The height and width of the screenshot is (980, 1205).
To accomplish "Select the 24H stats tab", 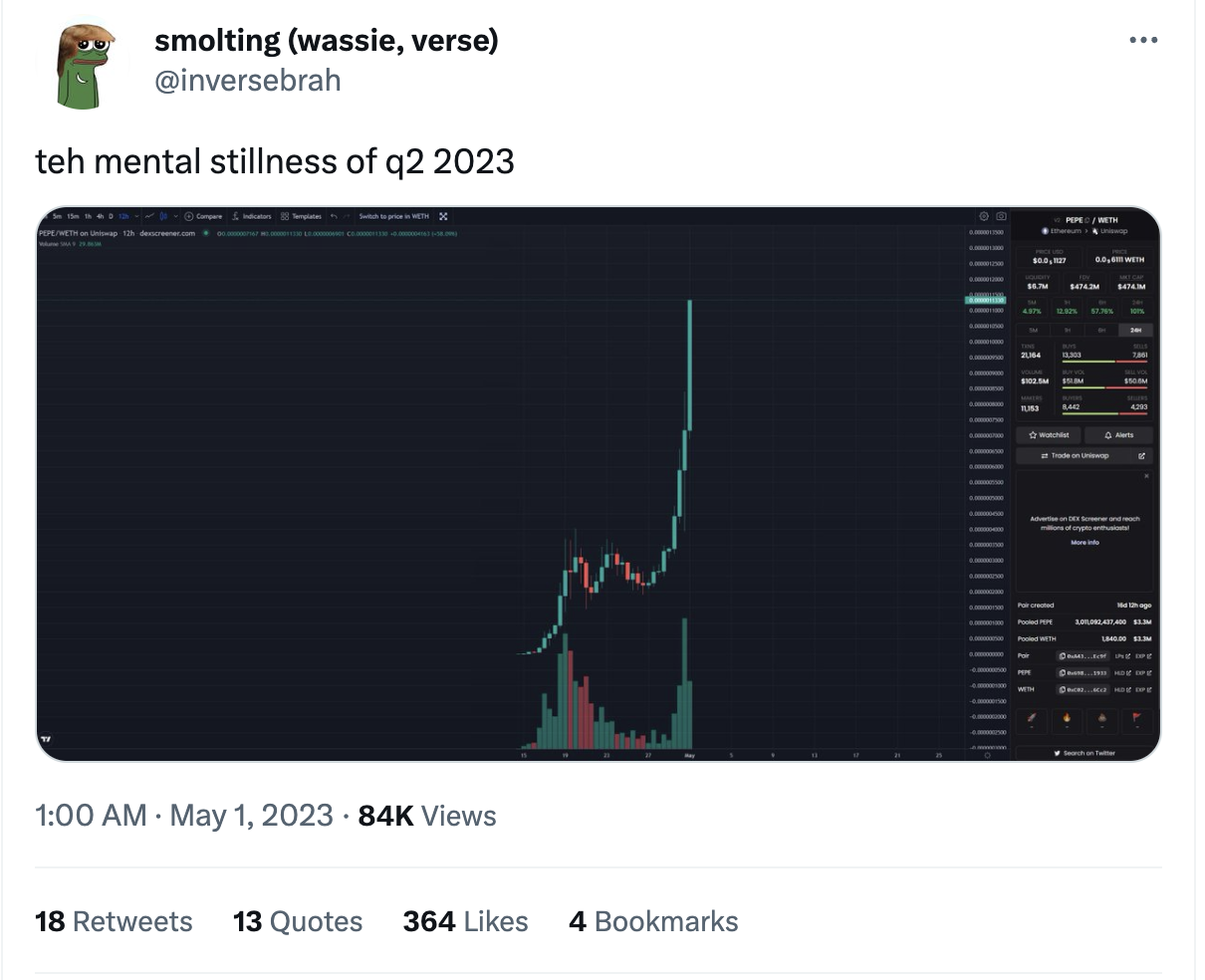I will pos(1135,330).
